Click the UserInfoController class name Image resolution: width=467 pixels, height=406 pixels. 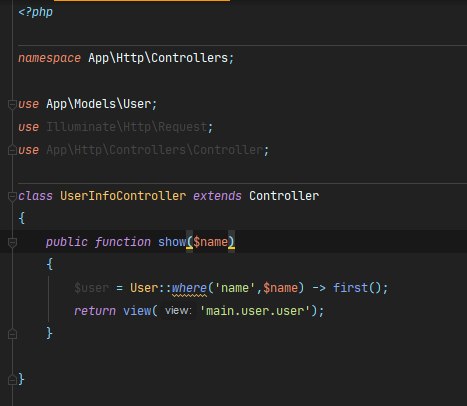[x=123, y=196]
